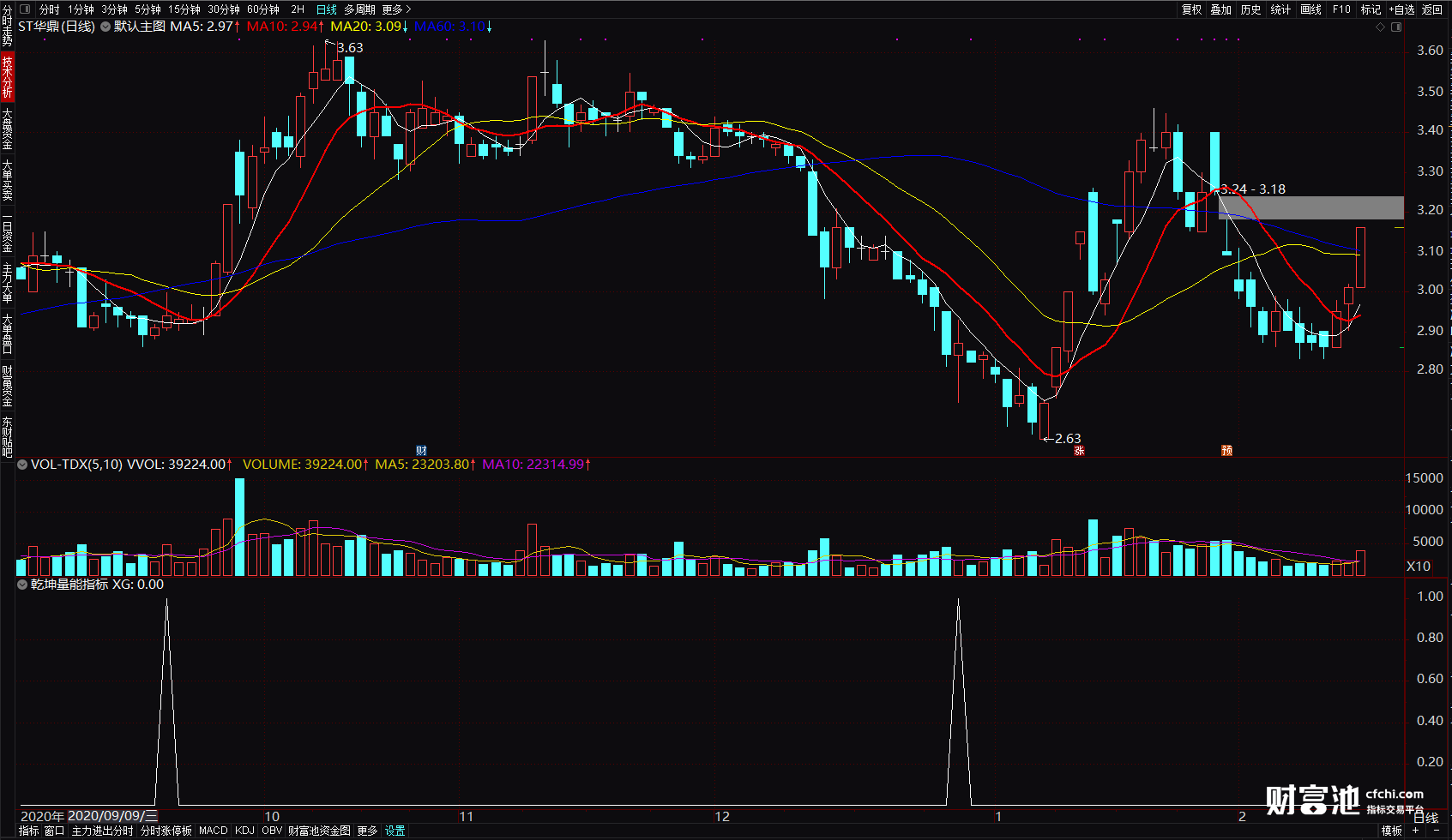
Task: Open F10 company info
Action: (1341, 9)
